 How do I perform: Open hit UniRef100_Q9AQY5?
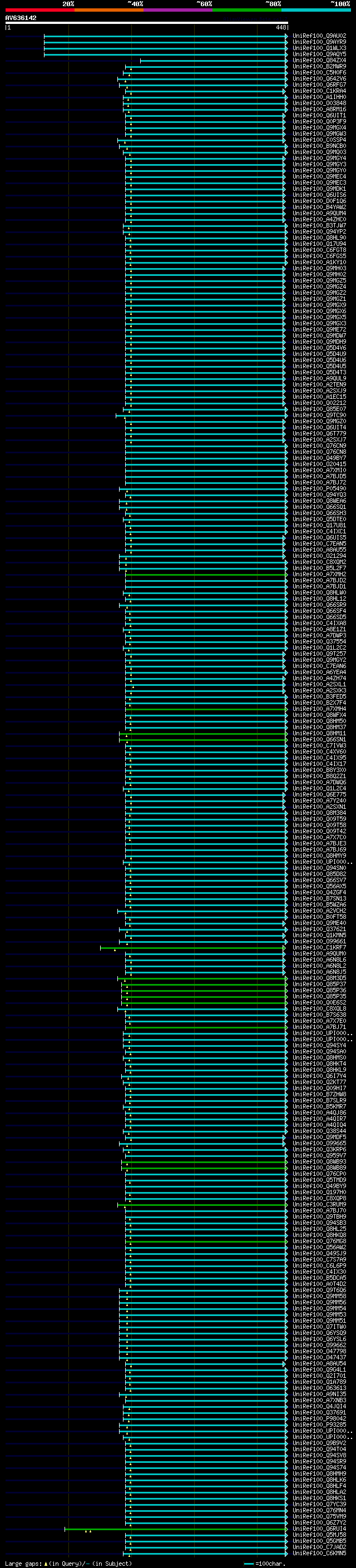319,54
